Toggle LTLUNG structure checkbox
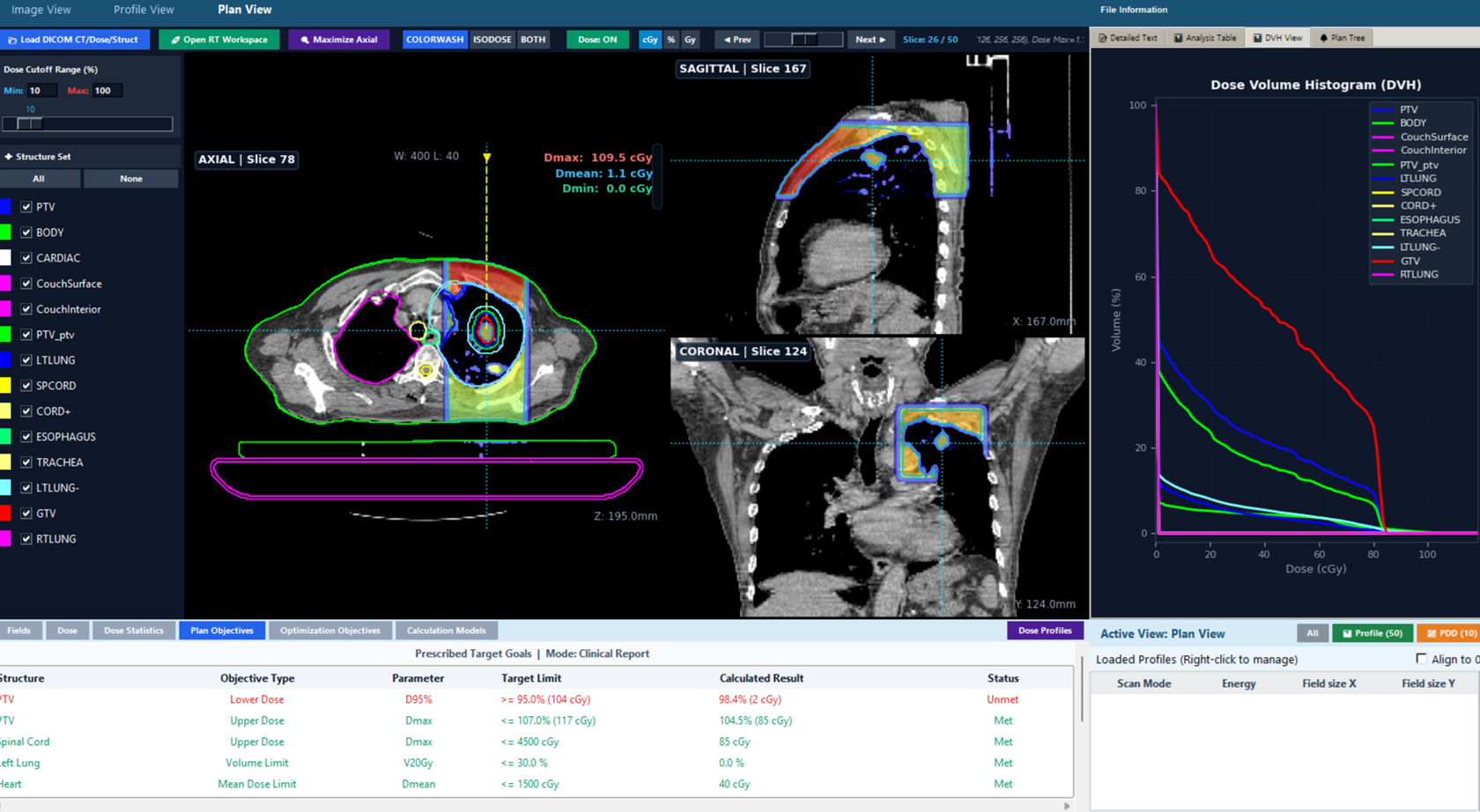1480x812 pixels. click(26, 360)
